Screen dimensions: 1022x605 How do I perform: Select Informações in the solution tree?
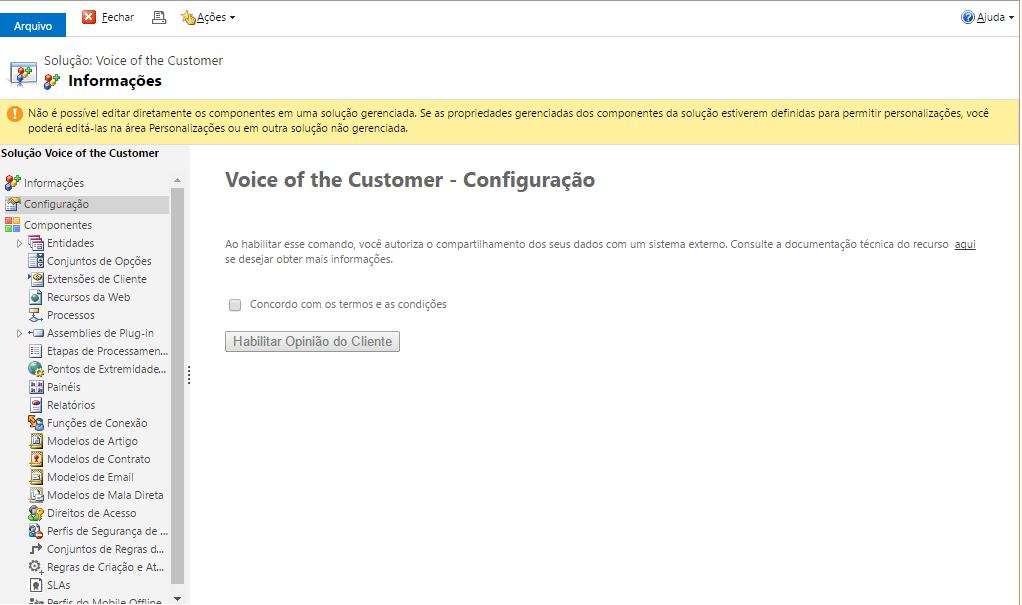53,183
